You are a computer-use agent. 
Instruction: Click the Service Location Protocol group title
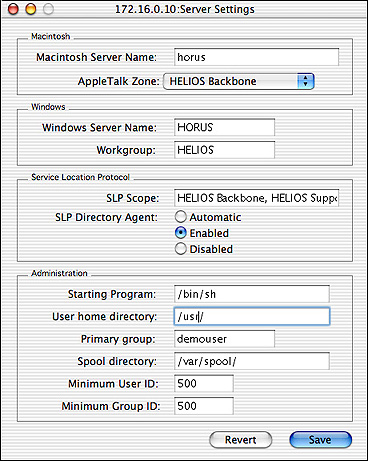[80, 177]
